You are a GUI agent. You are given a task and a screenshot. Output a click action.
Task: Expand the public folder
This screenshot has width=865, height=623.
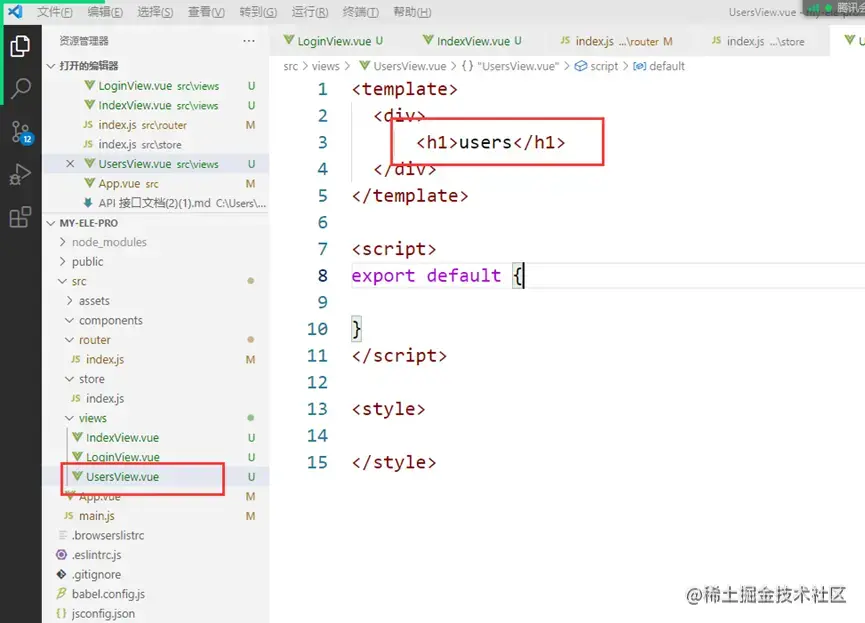[88, 262]
